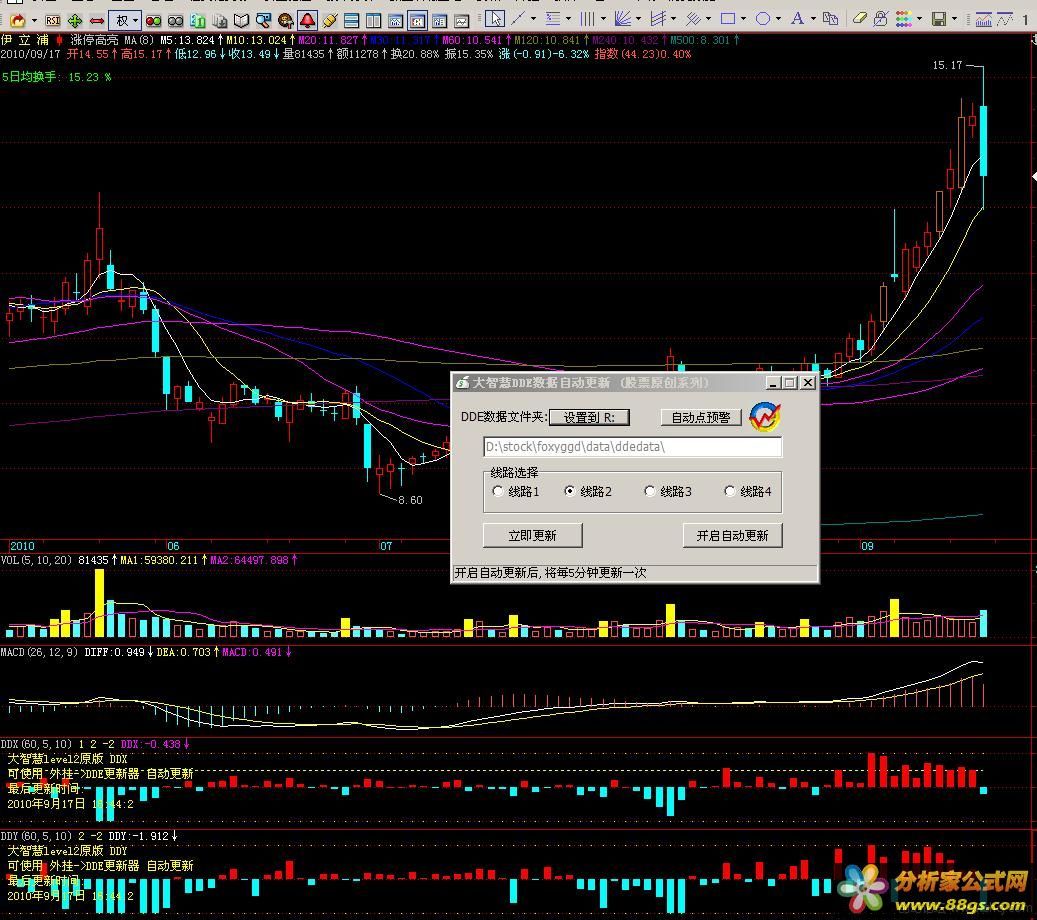Click the copy-documents icon in toolbar

click(831, 19)
